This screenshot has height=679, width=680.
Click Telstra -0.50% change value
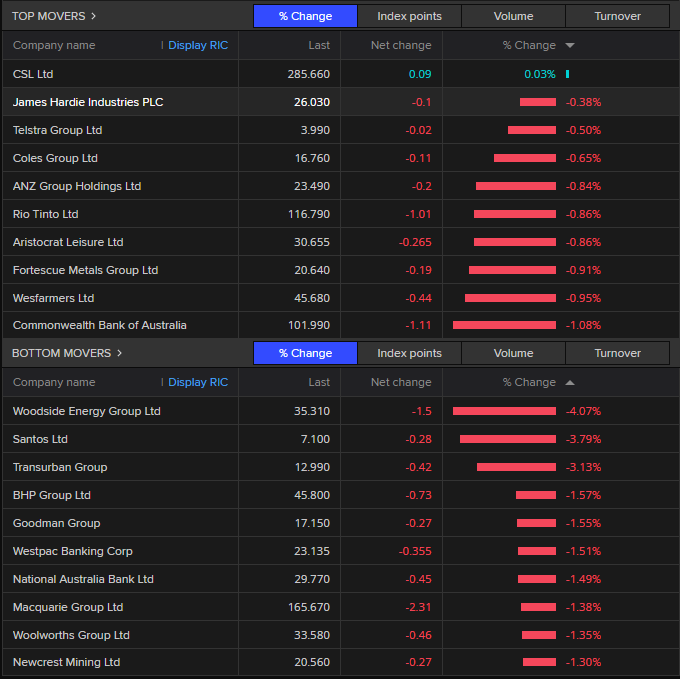583,130
